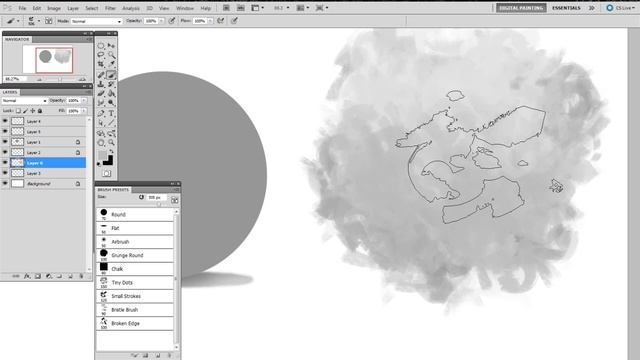
Task: Swap foreground and background colors
Action: coord(111,151)
